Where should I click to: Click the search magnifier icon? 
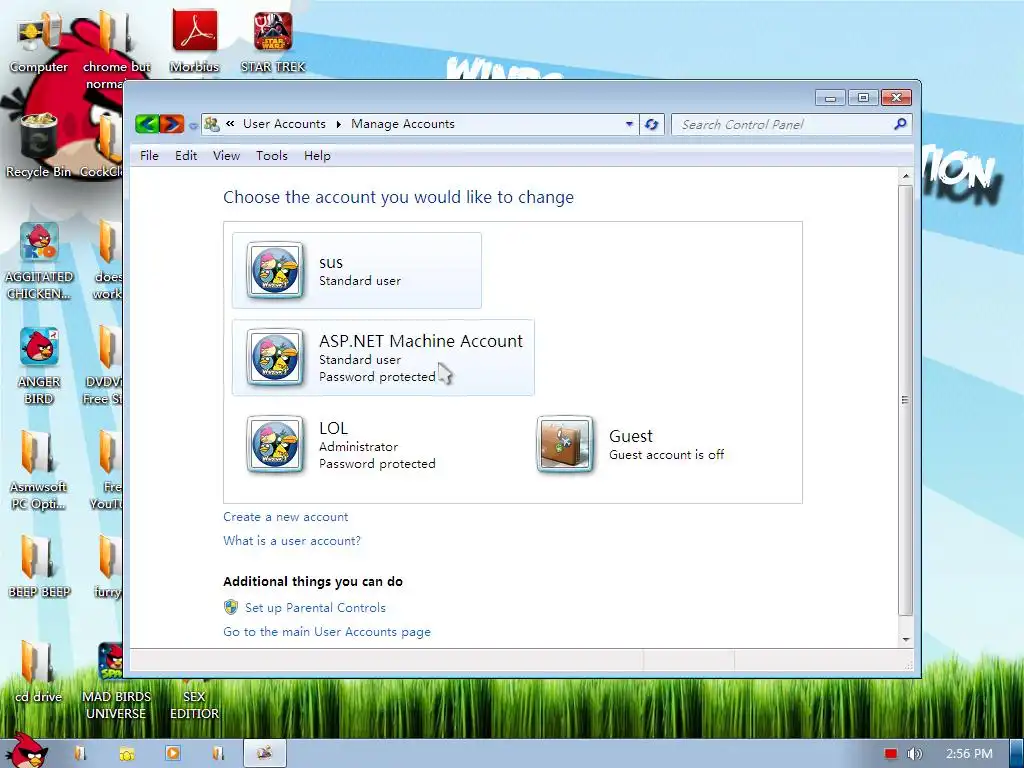(900, 124)
